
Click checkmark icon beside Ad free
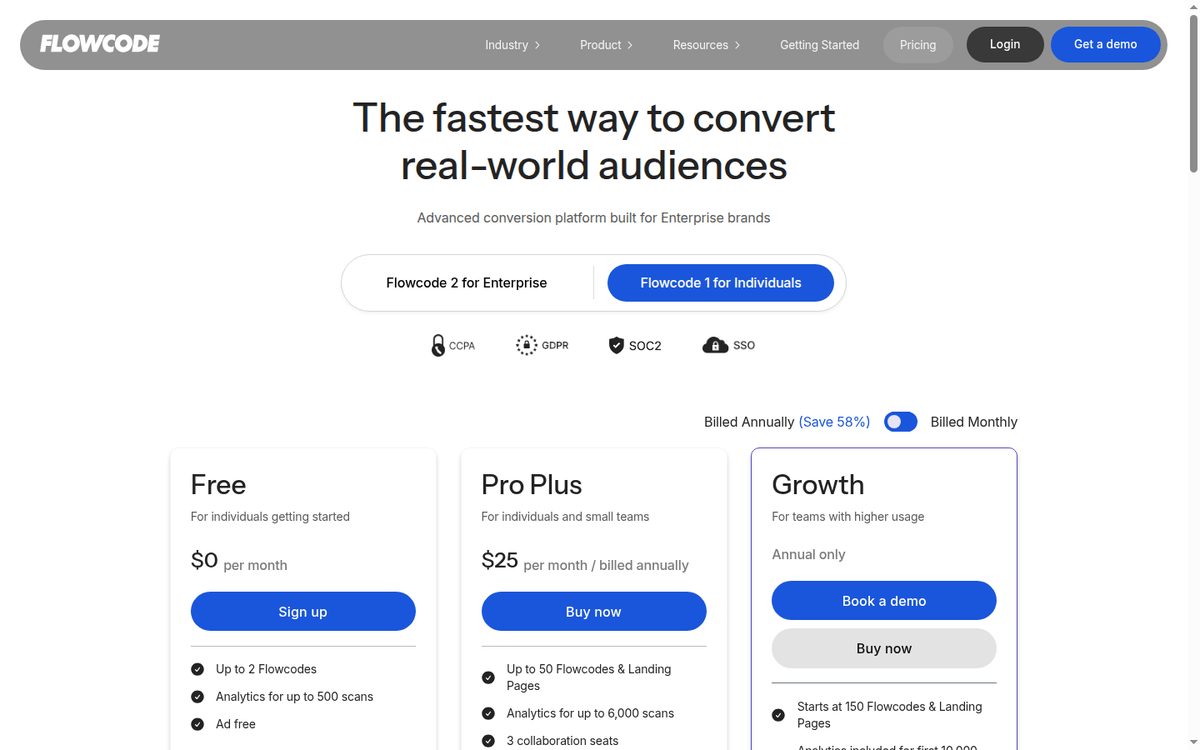(197, 724)
